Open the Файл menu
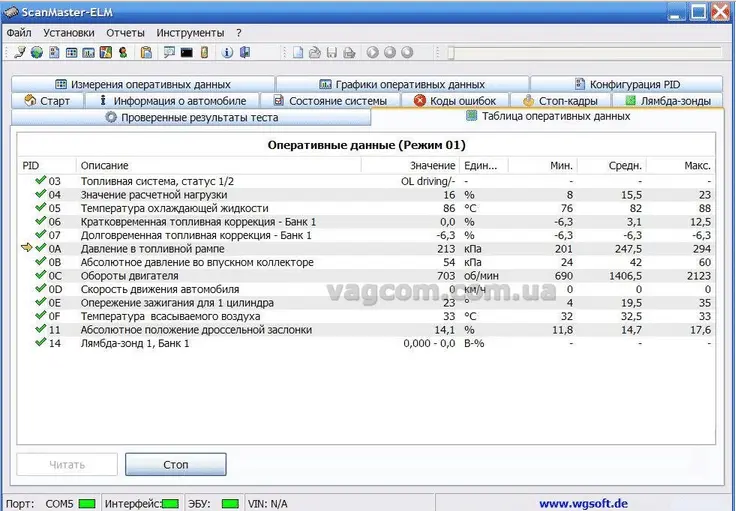Viewport: 736px width, 511px height. (19, 33)
